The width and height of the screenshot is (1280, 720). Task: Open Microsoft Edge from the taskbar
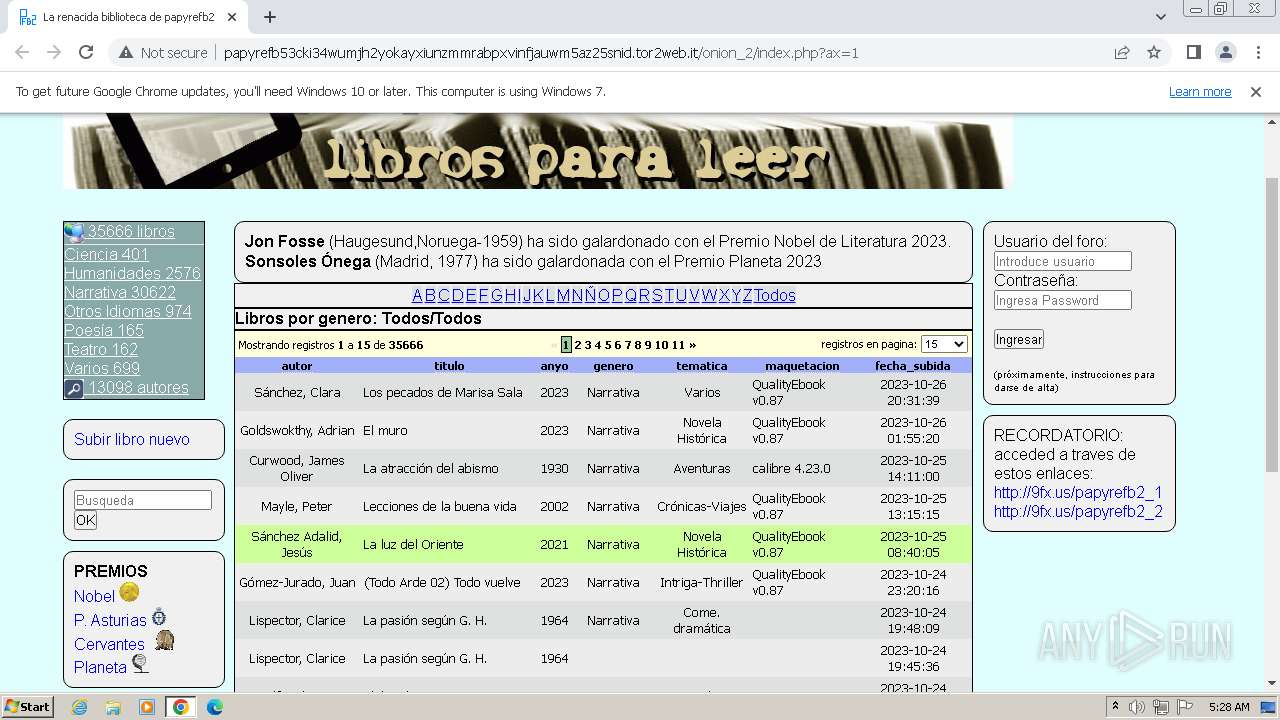pos(215,707)
